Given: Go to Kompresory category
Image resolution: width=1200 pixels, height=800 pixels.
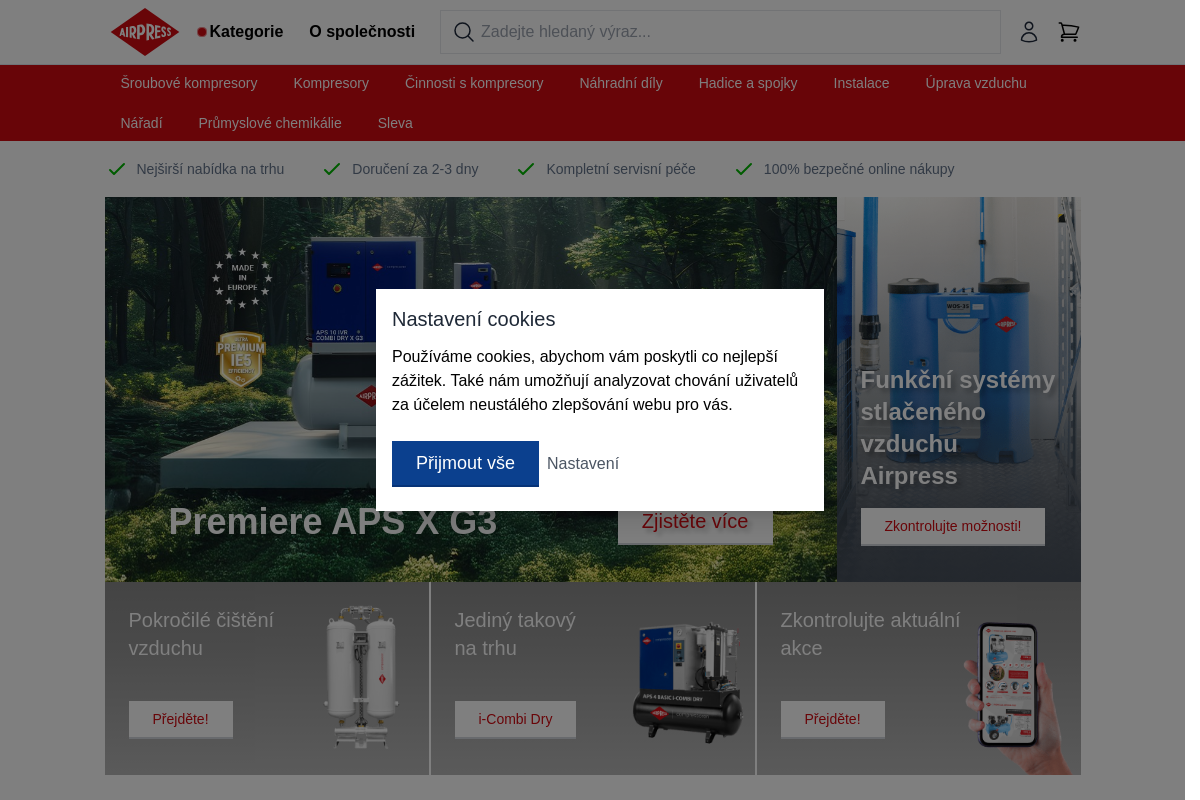Looking at the screenshot, I should (331, 83).
